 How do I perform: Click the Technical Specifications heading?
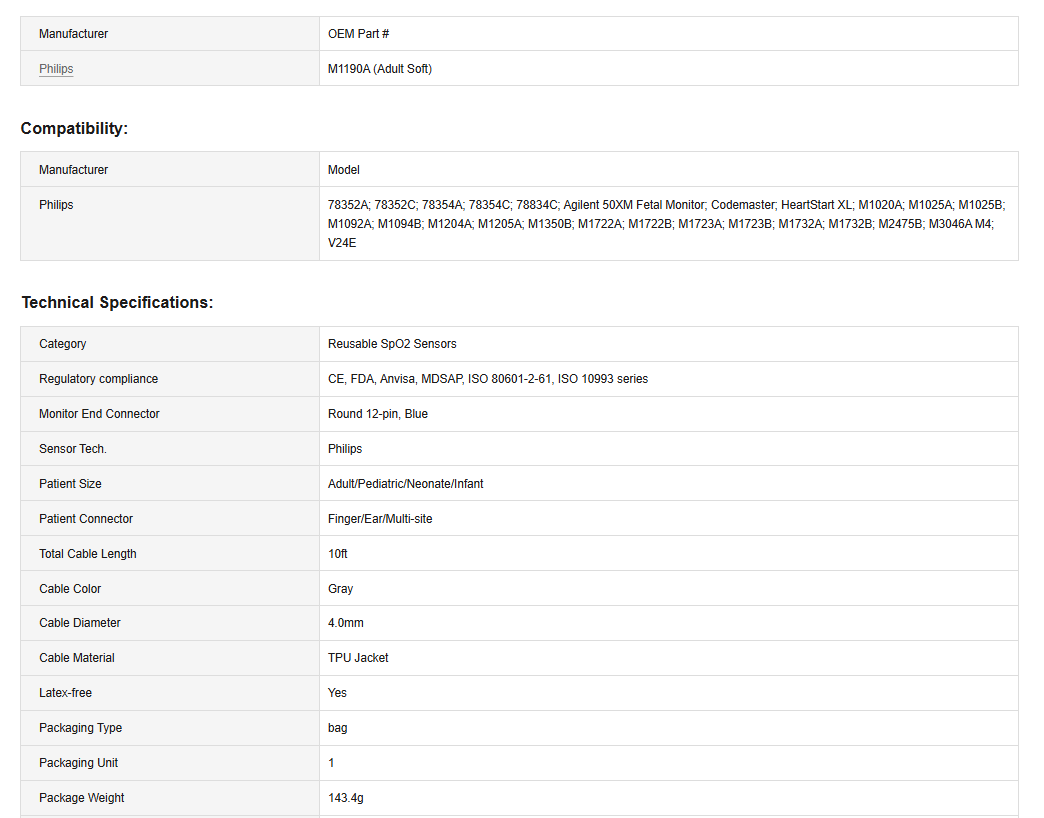tap(117, 302)
